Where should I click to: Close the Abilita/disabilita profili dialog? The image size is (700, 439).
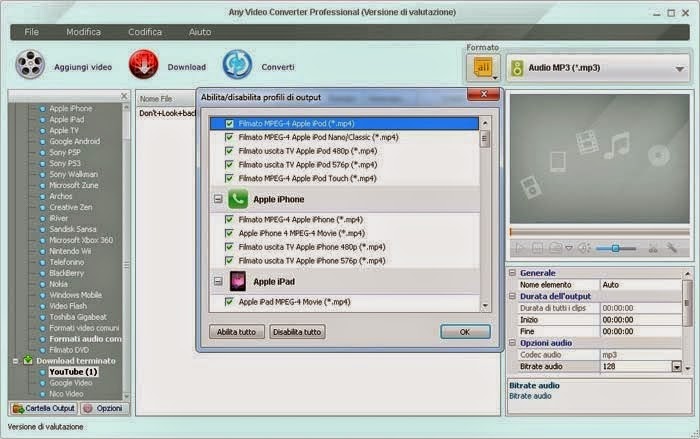click(x=483, y=94)
